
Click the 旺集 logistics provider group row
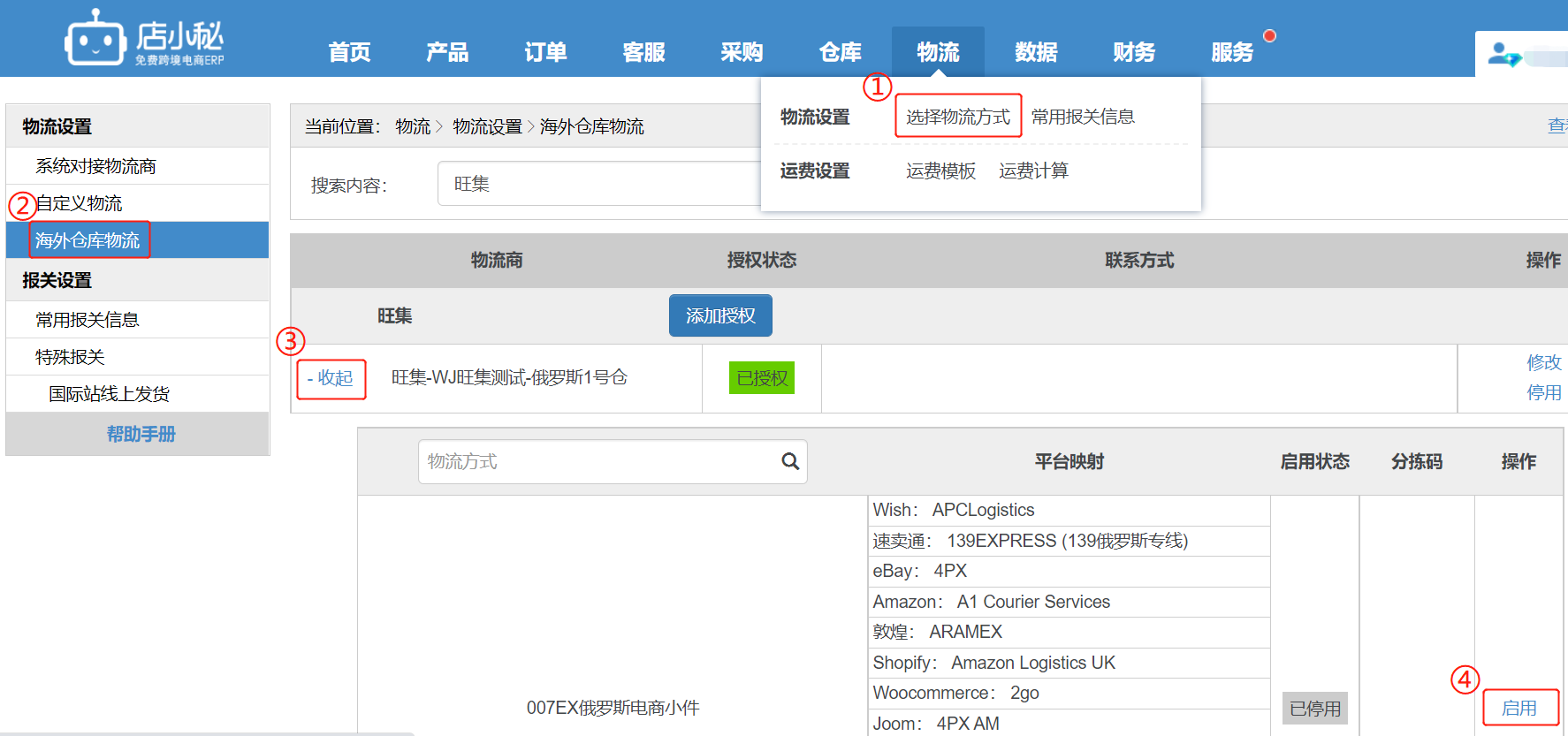929,315
